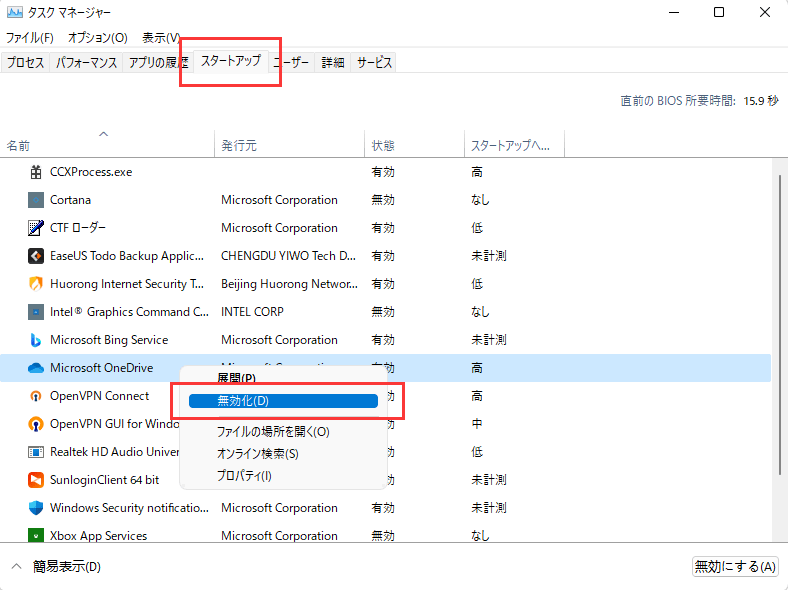Select the Windows Security notificatio... row name
Viewport: 788px width, 590px height.
pyautogui.click(x=129, y=508)
